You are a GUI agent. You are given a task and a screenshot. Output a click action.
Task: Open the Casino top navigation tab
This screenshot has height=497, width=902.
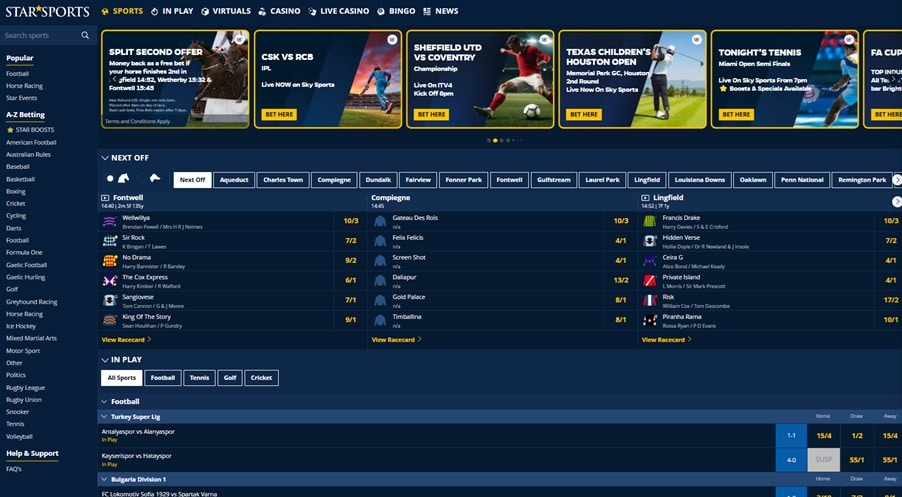(279, 11)
